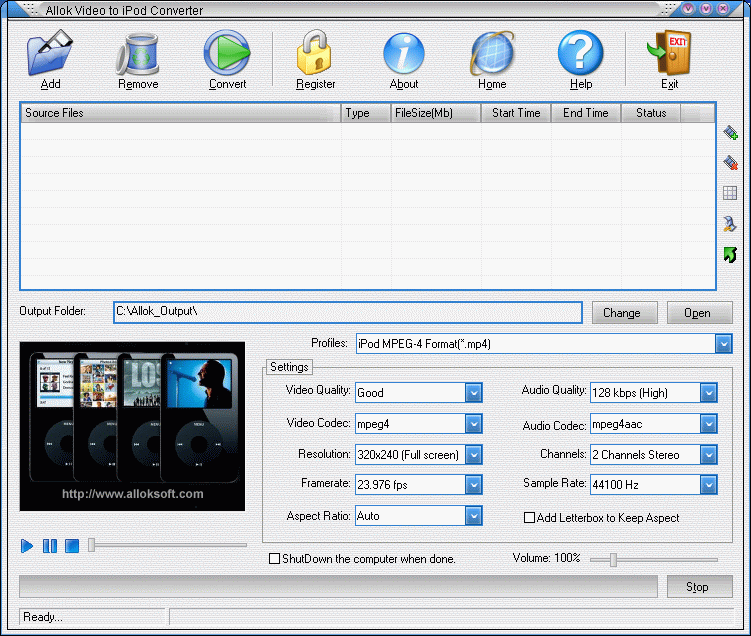
Task: Toggle ShutDown the computer when done
Action: pyautogui.click(x=275, y=559)
